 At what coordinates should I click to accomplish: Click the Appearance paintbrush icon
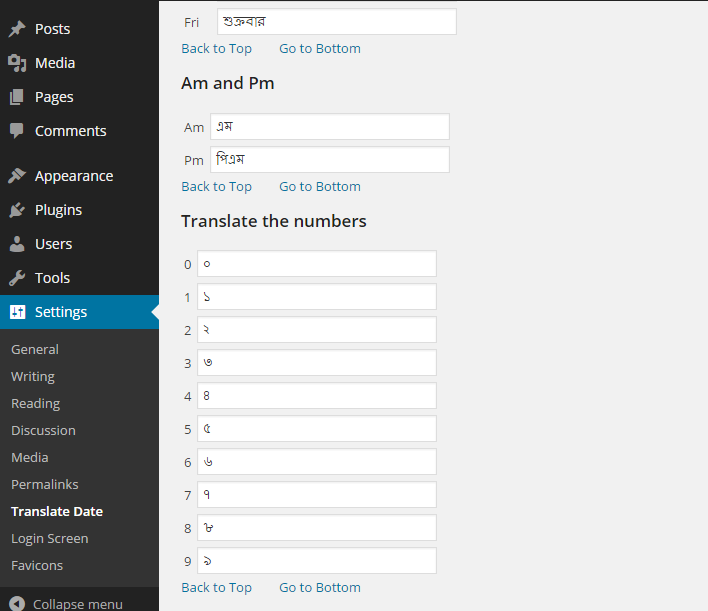point(17,176)
